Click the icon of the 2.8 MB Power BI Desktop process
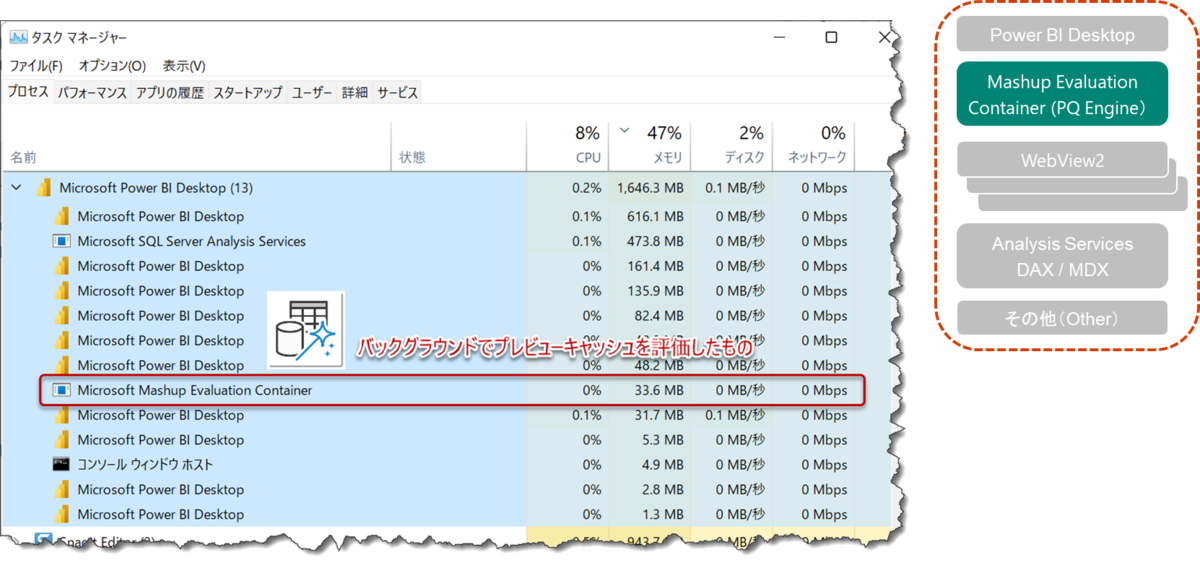 pos(61,489)
